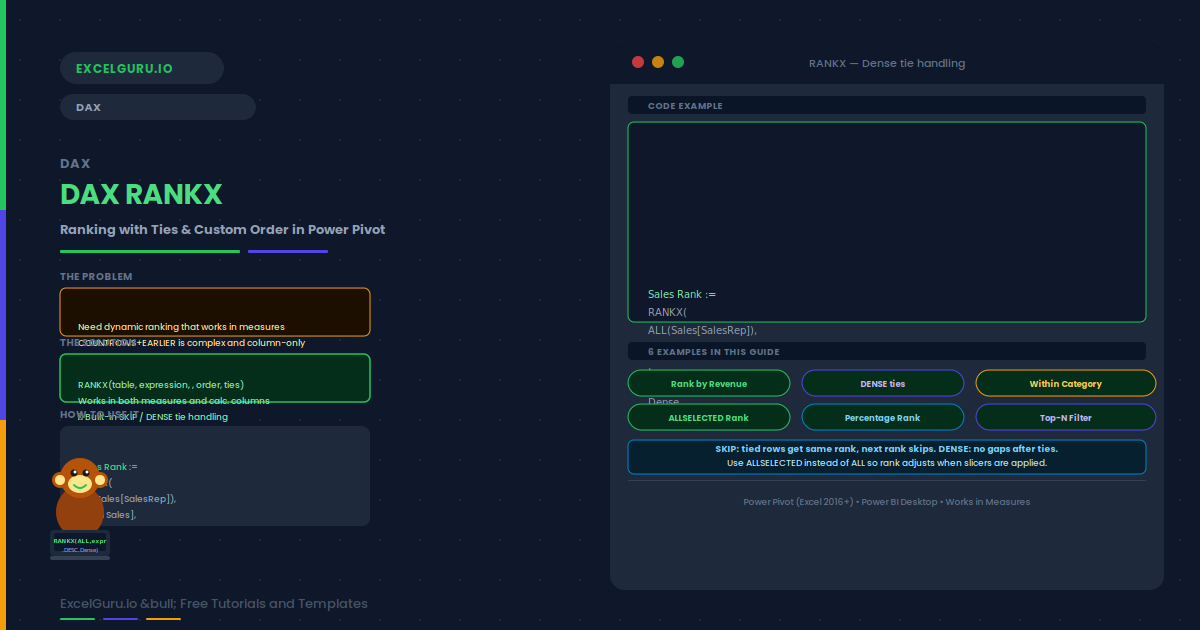Click the mascot's RANKX(ALL,expr laptop label

click(80, 541)
